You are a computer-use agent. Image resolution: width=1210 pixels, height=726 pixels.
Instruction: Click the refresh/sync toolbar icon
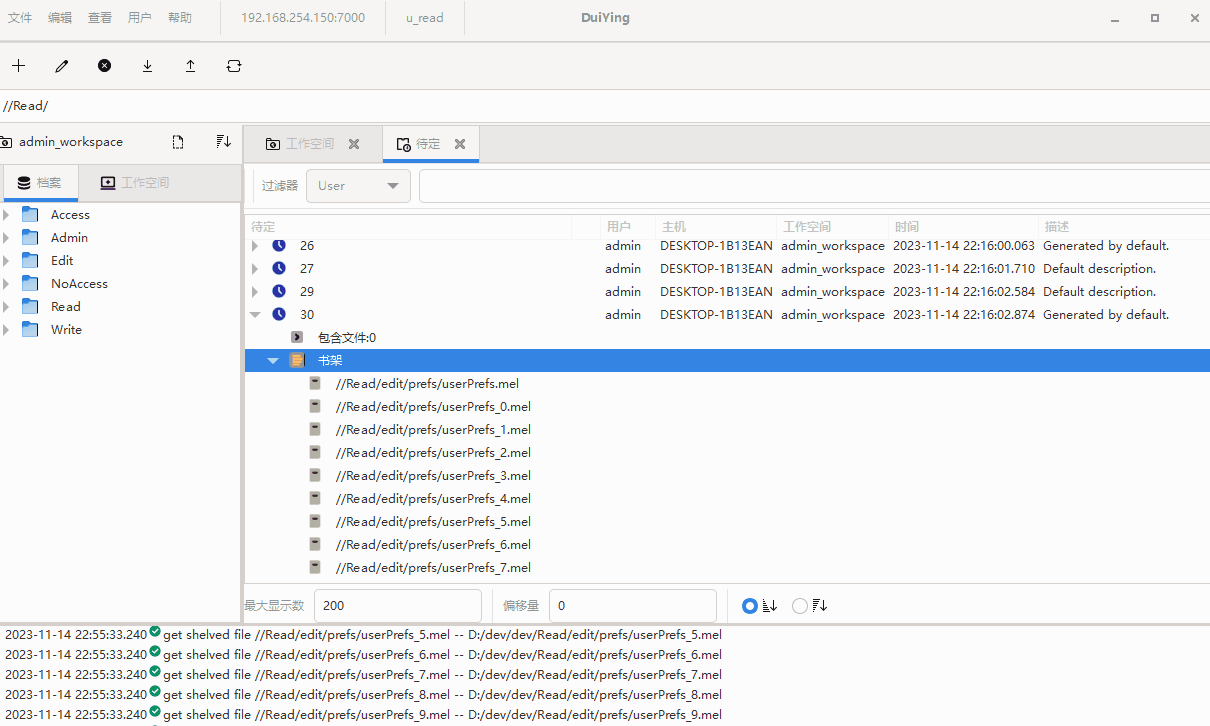[x=234, y=66]
